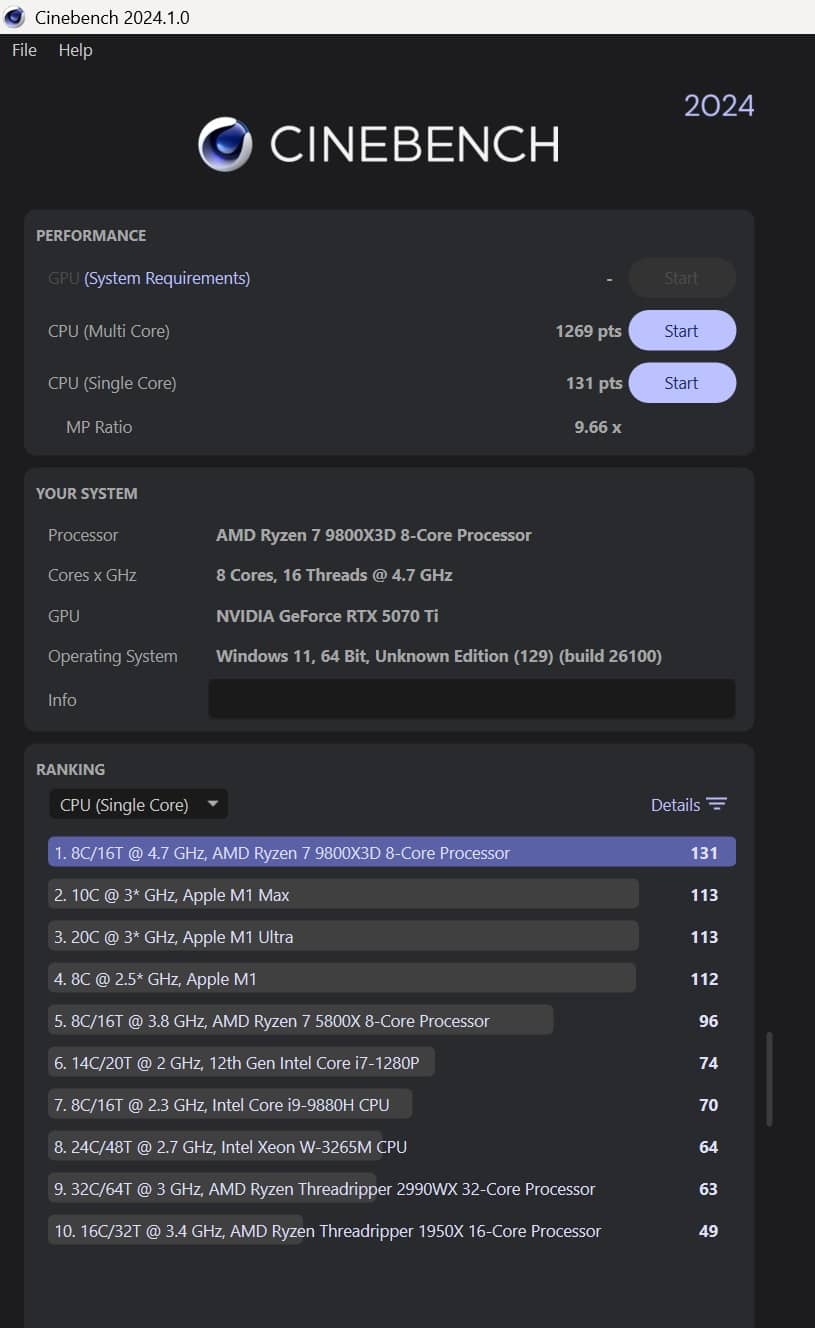Open the Help menu
815x1328 pixels.
(75, 50)
